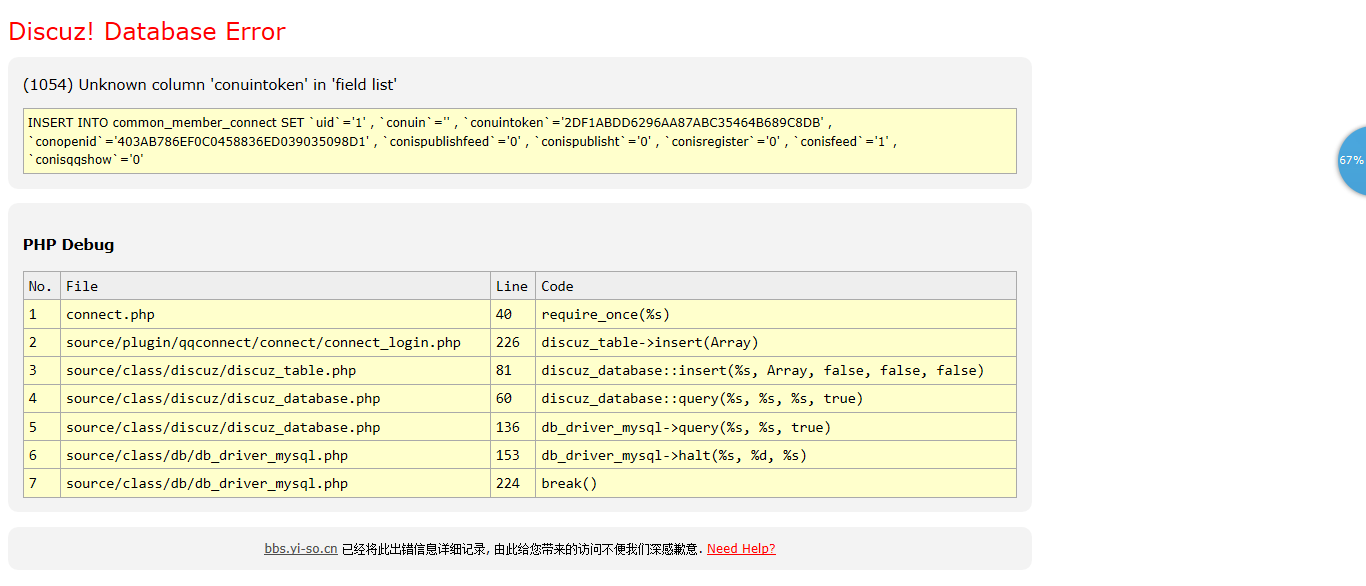
Task: Click line number 153 cell
Action: tap(508, 455)
